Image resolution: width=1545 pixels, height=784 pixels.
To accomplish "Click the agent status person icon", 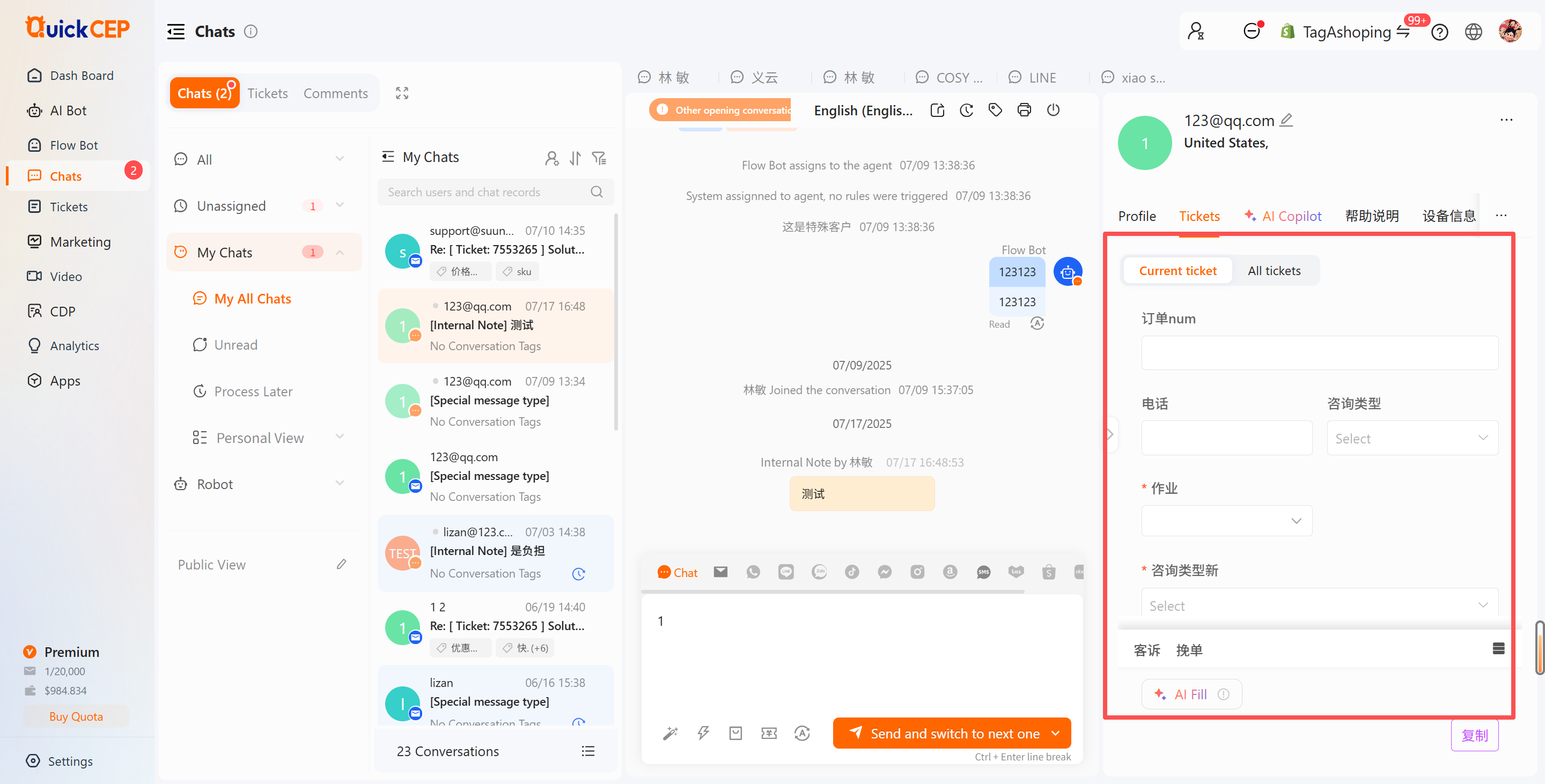I will 1196,31.
